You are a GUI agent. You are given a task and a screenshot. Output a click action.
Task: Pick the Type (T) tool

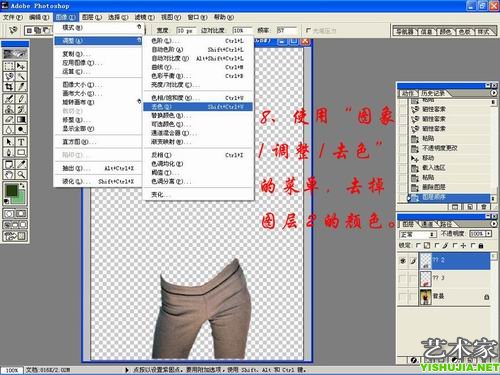point(21,142)
